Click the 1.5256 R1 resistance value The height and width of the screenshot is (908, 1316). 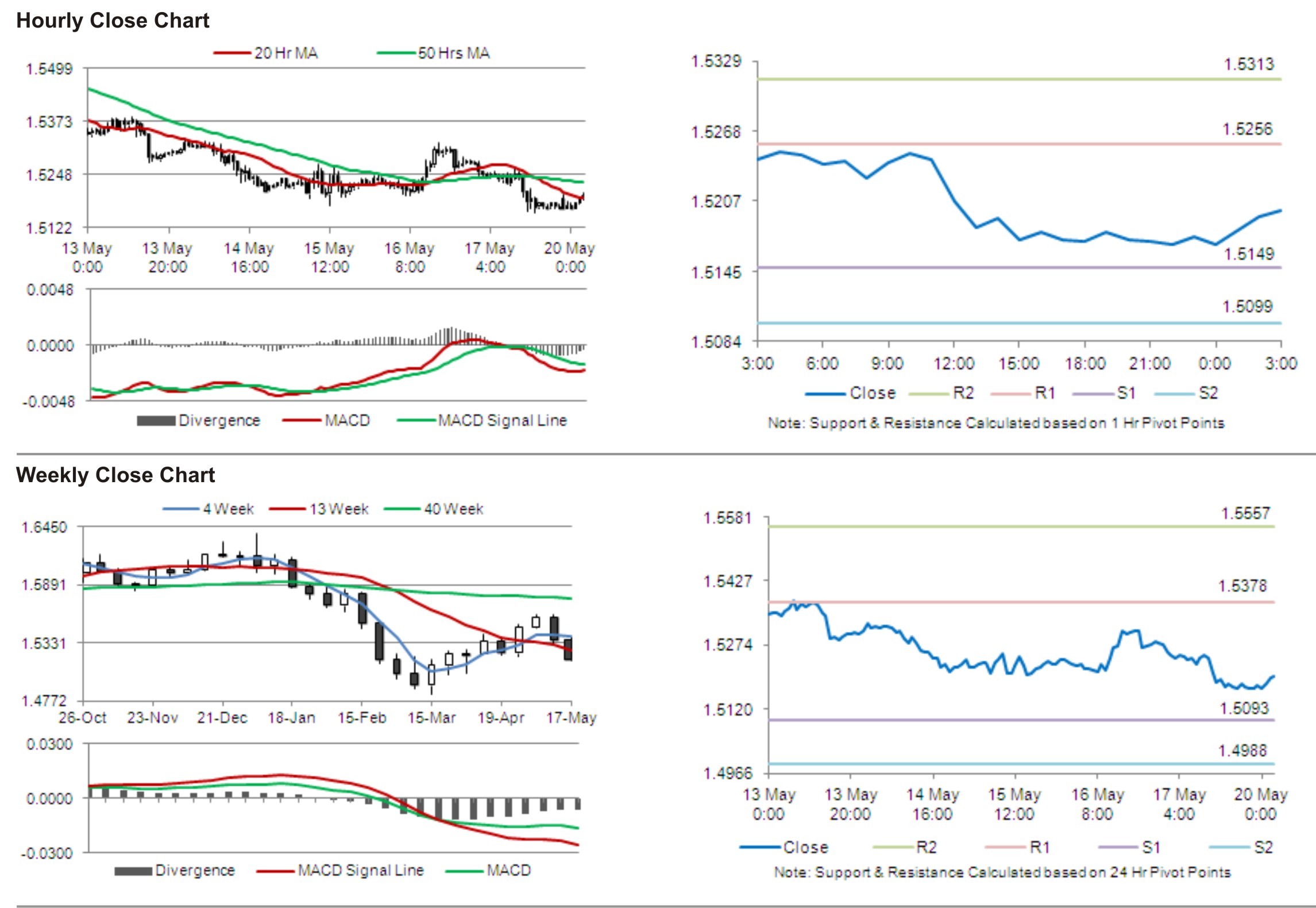[1248, 129]
